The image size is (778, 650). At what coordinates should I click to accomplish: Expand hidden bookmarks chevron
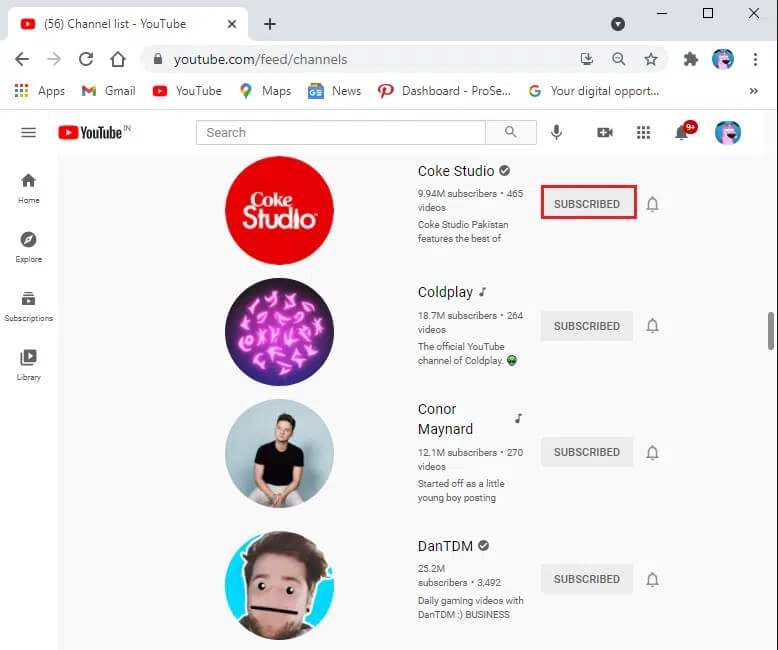(754, 91)
